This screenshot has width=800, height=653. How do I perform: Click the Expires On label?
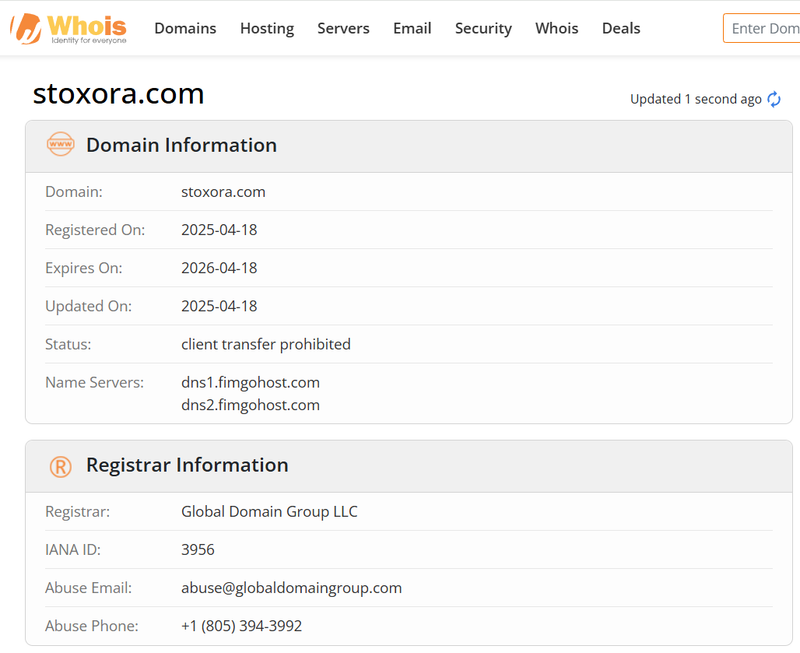click(x=84, y=268)
